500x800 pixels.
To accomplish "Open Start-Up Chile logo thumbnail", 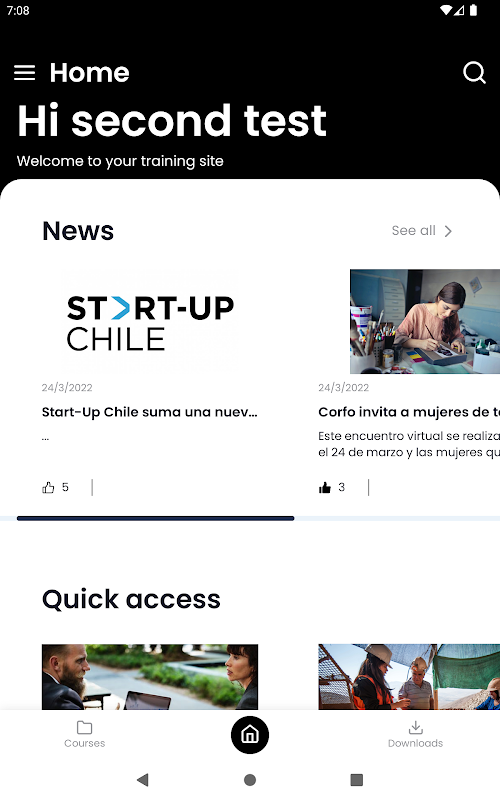I will point(149,321).
